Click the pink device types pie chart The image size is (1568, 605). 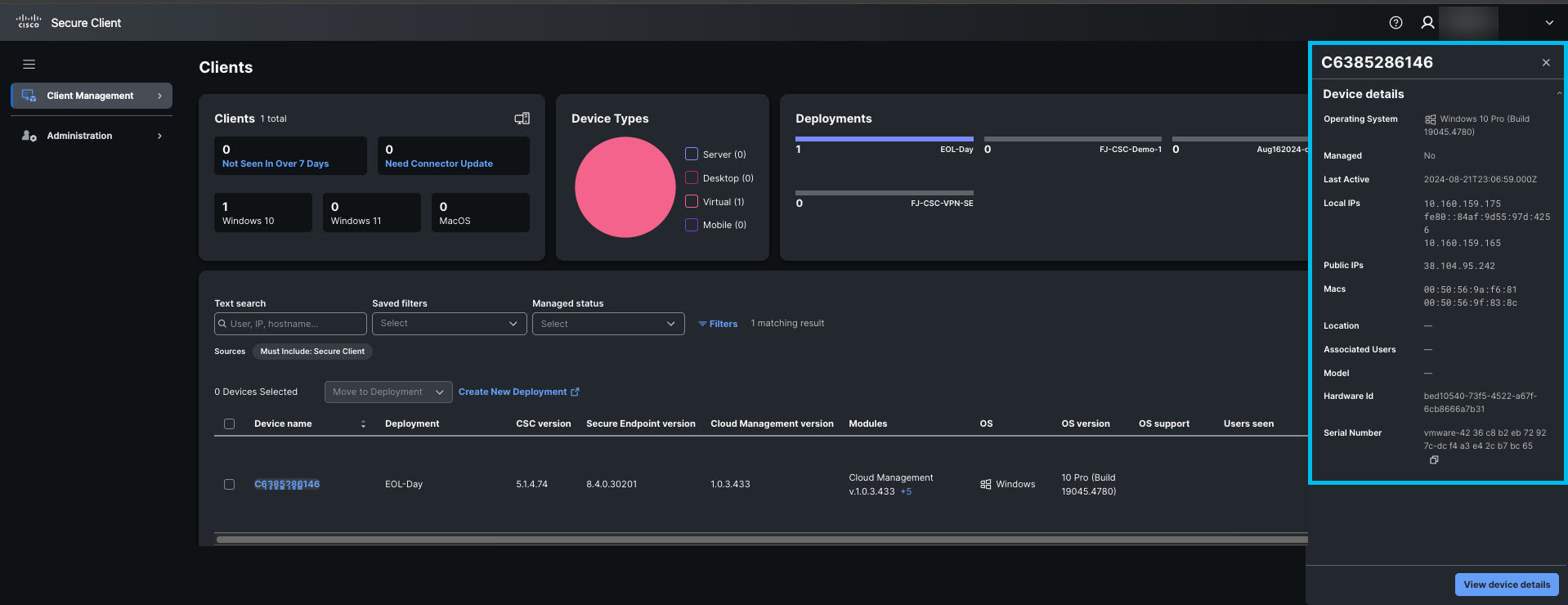click(x=625, y=187)
